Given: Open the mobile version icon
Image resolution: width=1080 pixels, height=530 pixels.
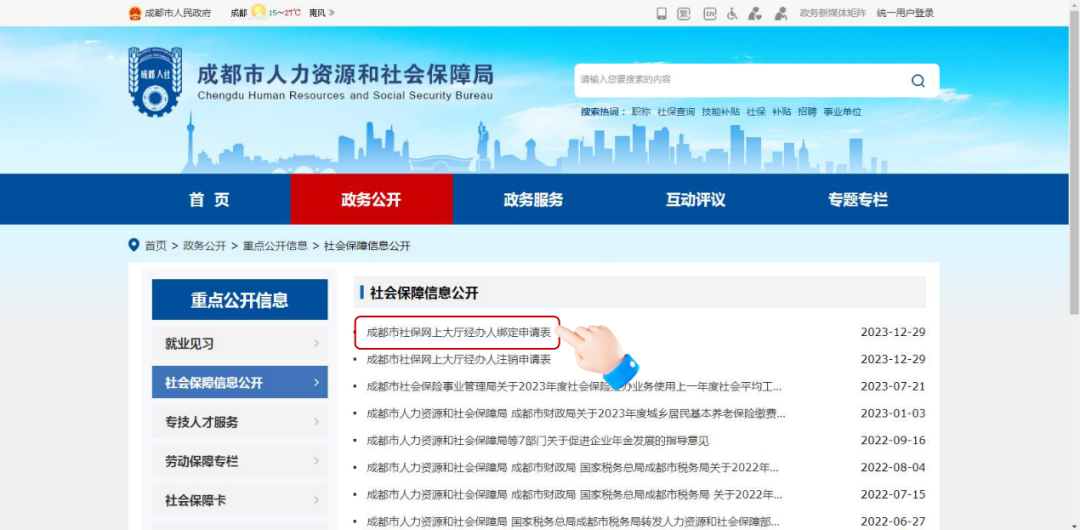Looking at the screenshot, I should click(661, 13).
